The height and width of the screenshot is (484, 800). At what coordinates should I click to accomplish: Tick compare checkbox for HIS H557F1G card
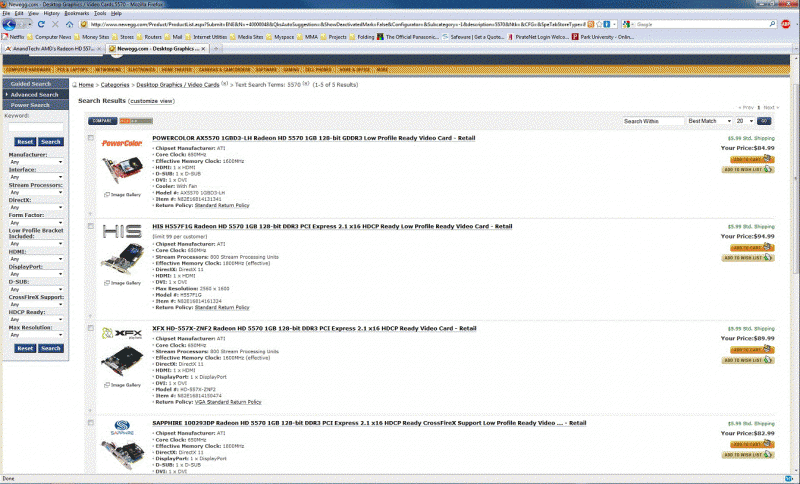pyautogui.click(x=91, y=226)
